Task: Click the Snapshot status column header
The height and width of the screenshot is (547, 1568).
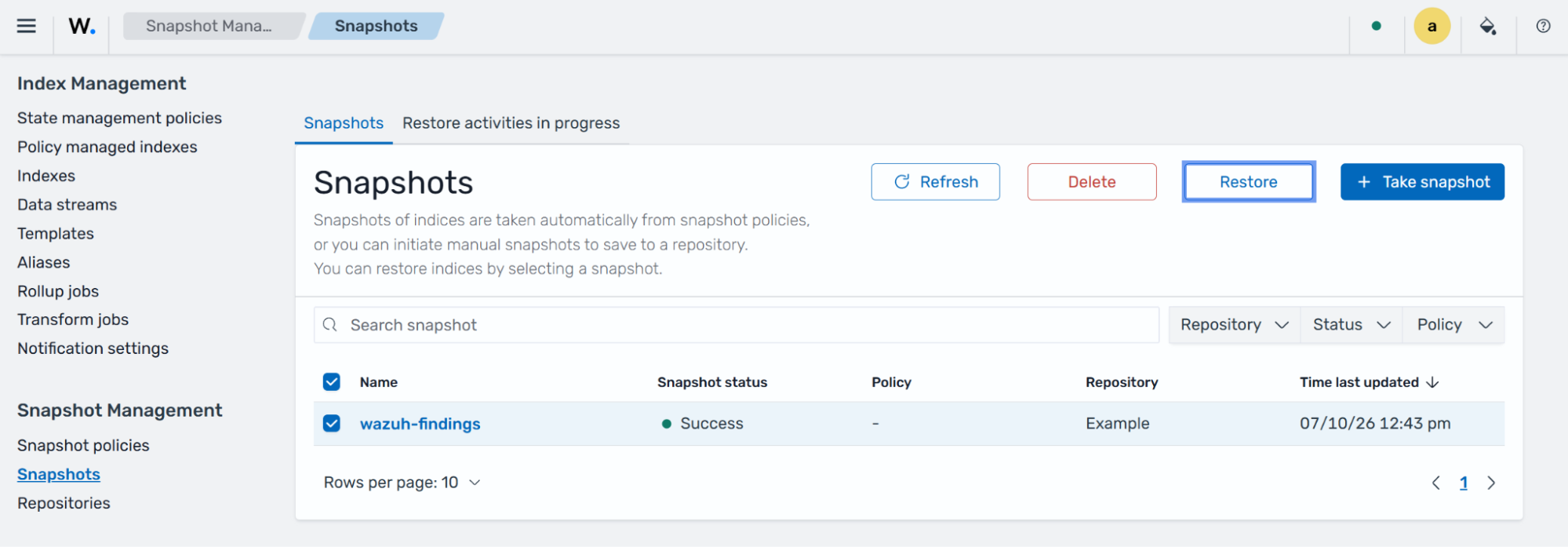Action: click(712, 382)
